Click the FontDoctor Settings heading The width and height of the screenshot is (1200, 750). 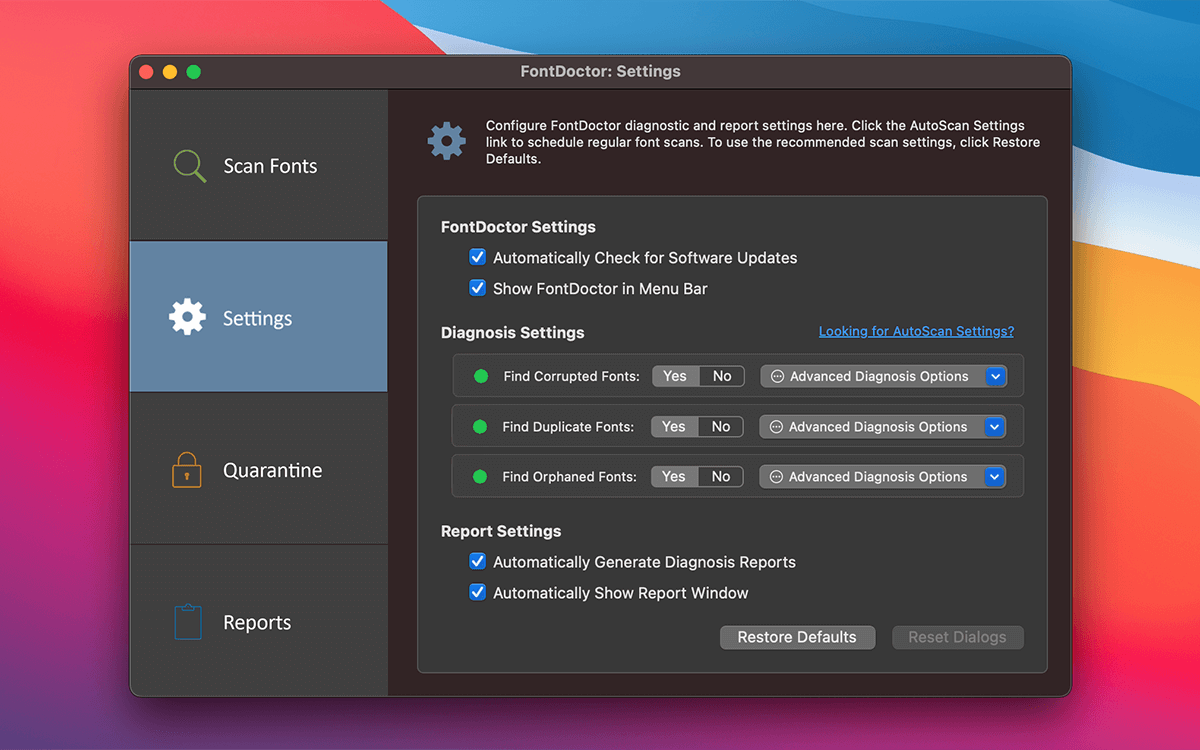click(518, 227)
